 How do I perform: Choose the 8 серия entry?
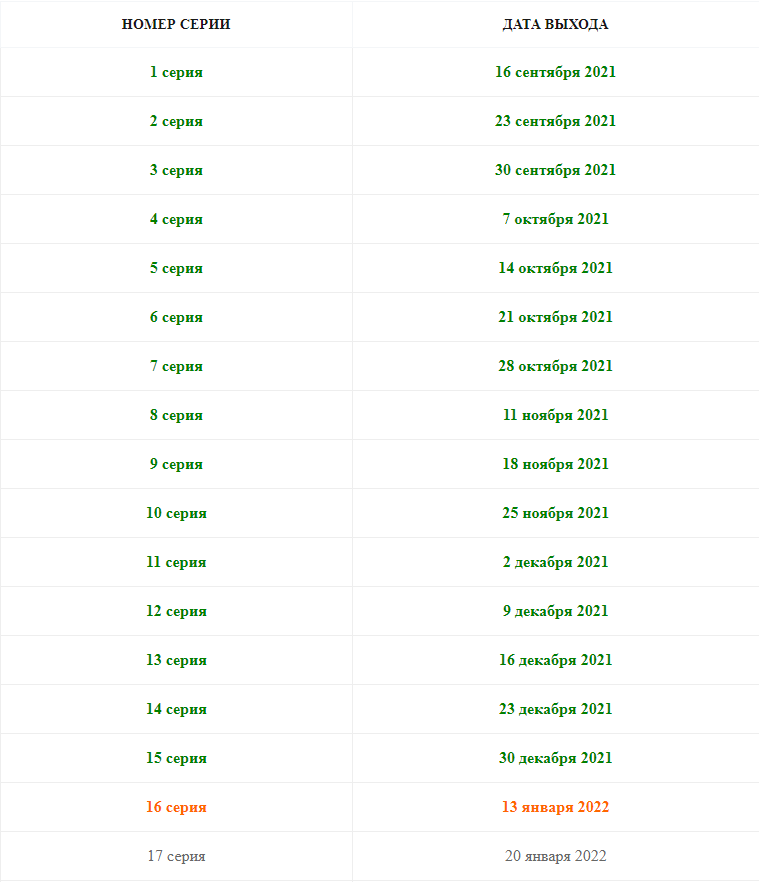click(176, 415)
